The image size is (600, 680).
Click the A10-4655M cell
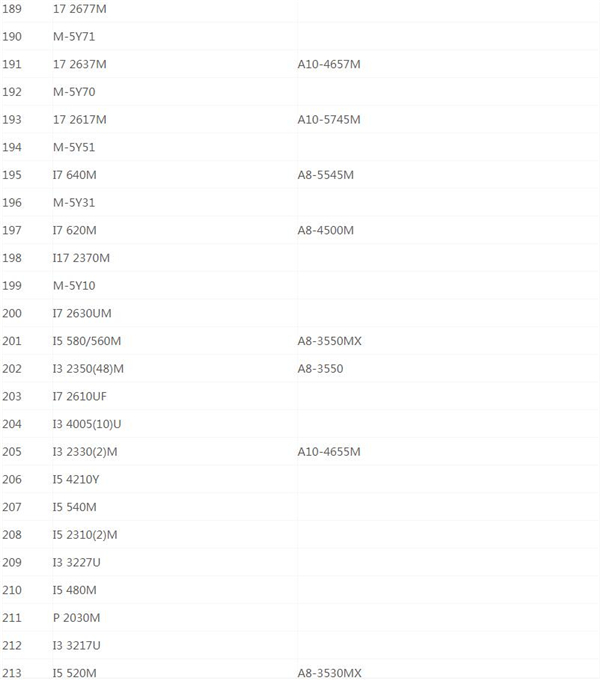(328, 452)
